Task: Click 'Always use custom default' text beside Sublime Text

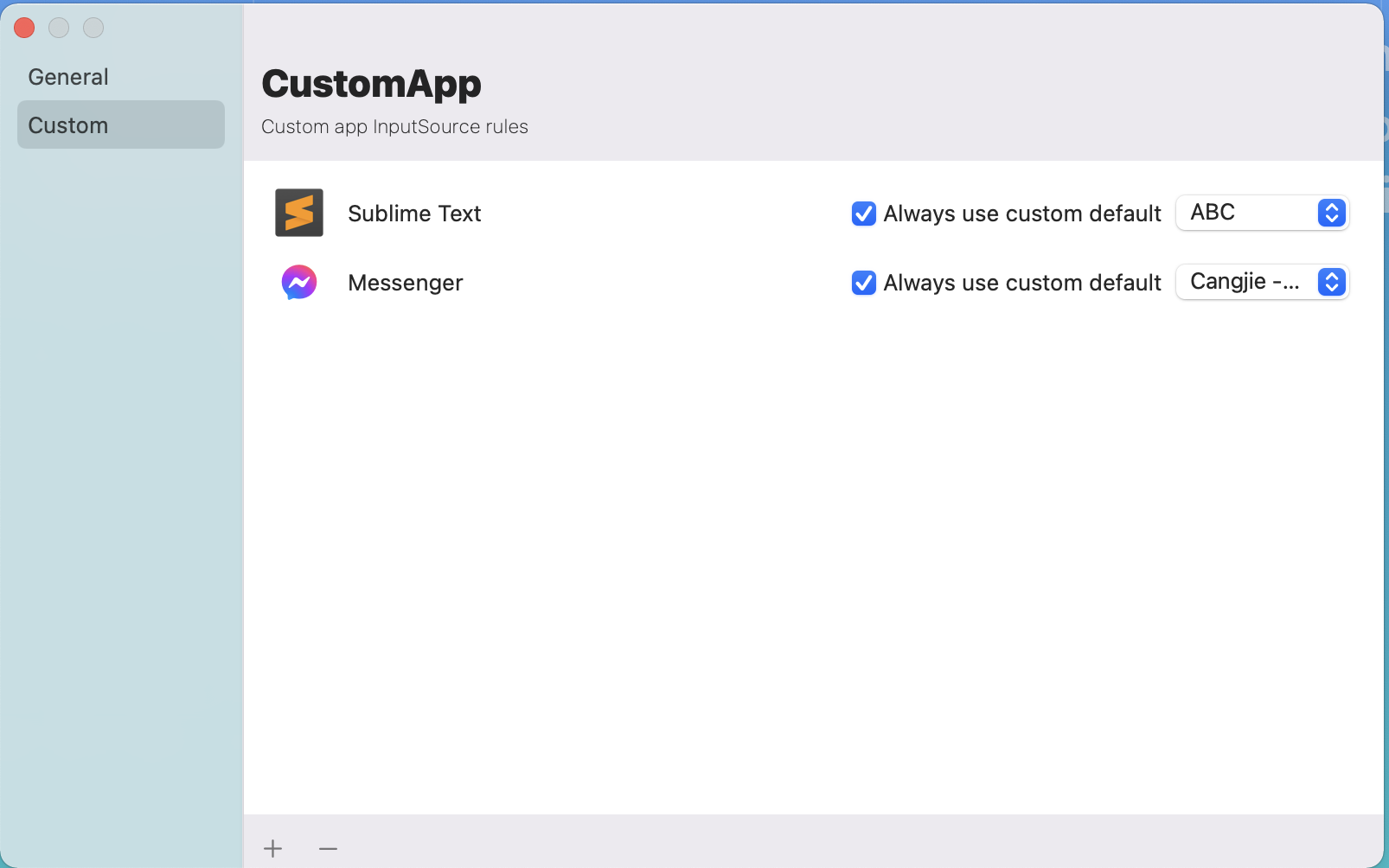Action: pyautogui.click(x=1021, y=214)
